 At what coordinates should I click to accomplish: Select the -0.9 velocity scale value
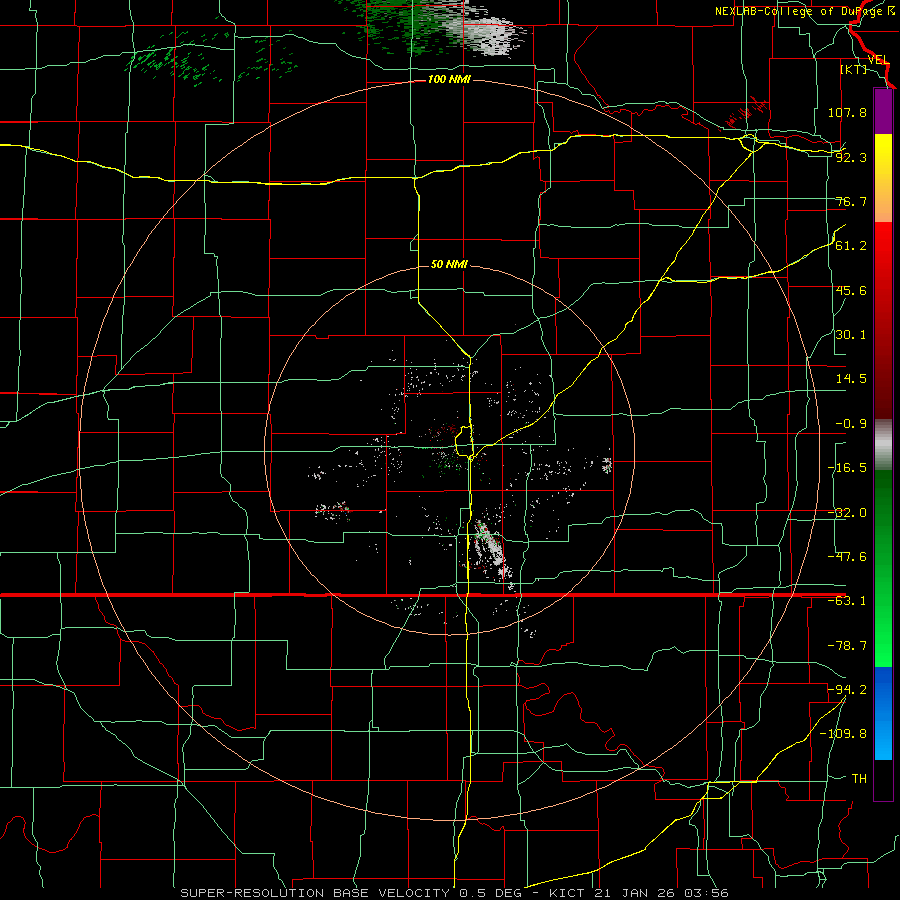[x=851, y=424]
